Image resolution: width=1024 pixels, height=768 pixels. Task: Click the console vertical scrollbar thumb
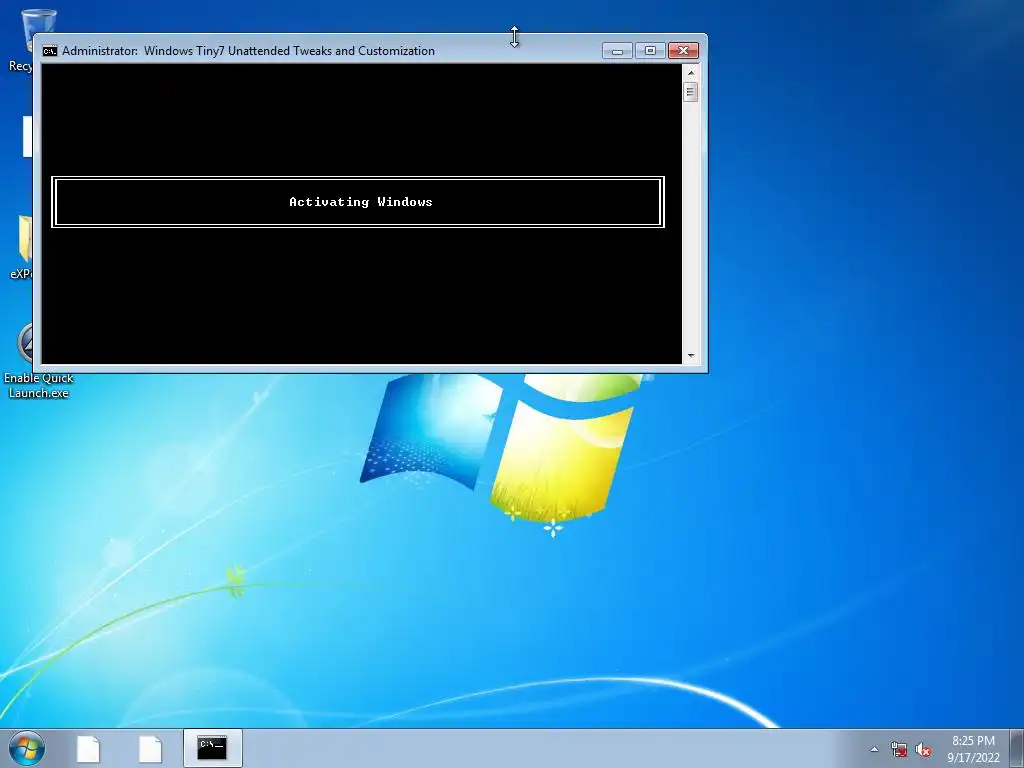pyautogui.click(x=691, y=92)
